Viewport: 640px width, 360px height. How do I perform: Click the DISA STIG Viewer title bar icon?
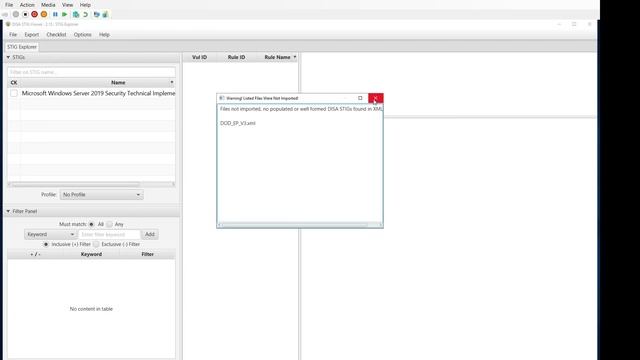click(8, 24)
